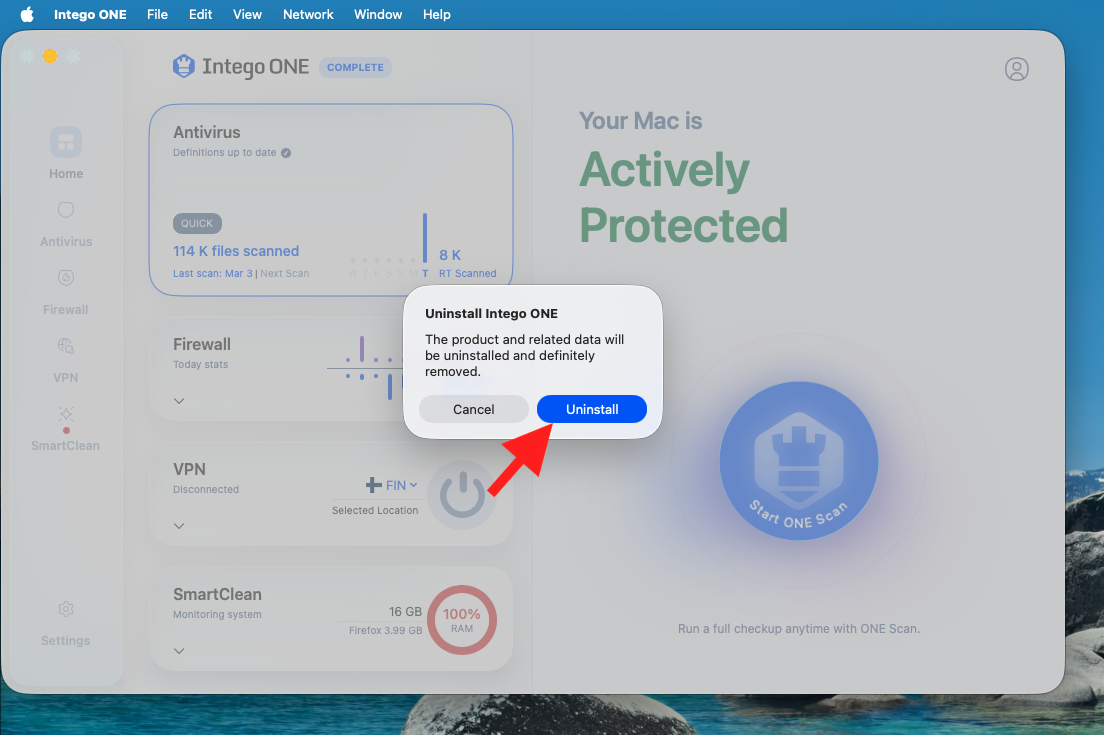1104x735 pixels.
Task: Click the yellow minimize window button
Action: 50,56
